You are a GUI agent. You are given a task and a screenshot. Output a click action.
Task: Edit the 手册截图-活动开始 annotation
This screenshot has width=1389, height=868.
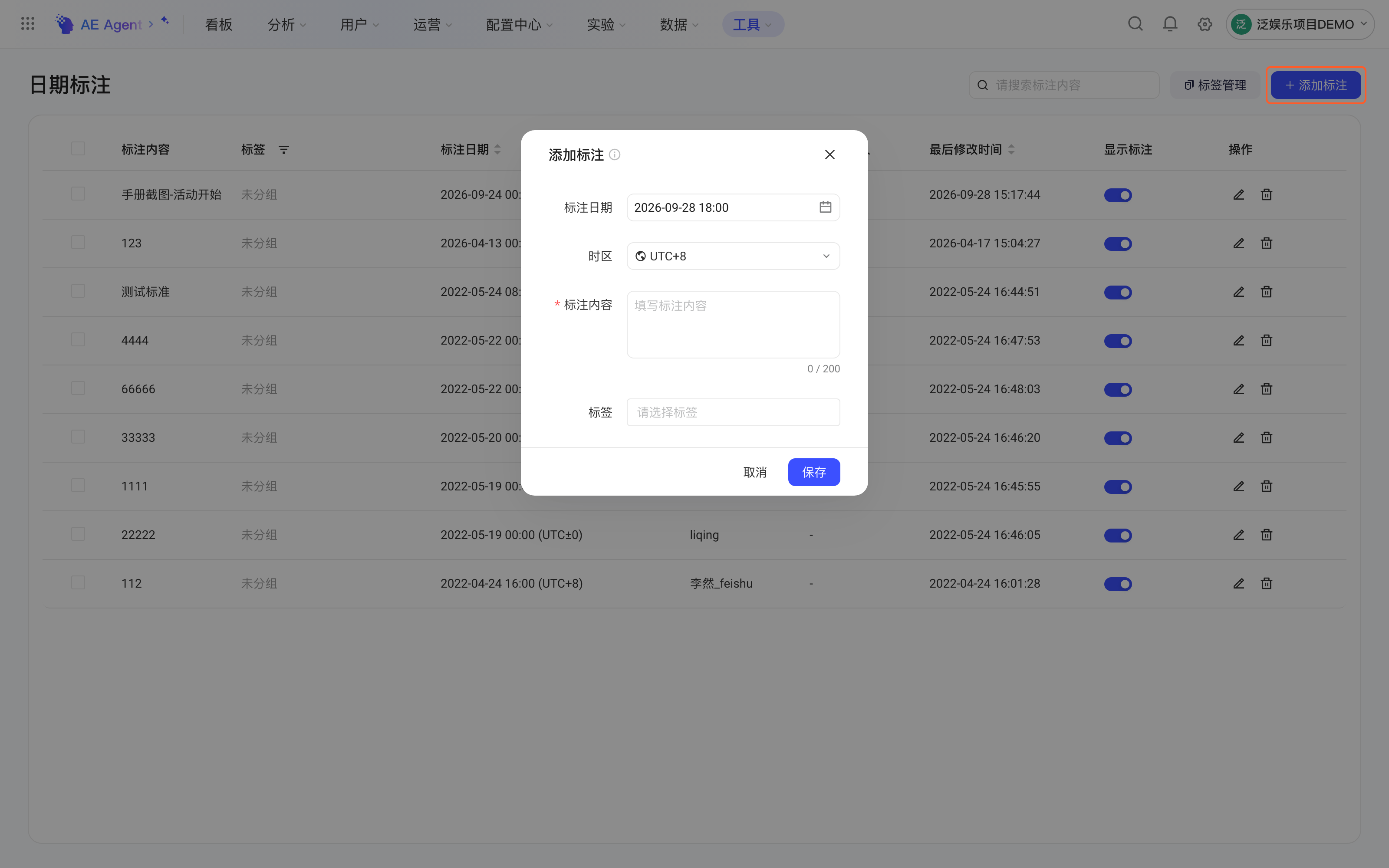point(1239,194)
